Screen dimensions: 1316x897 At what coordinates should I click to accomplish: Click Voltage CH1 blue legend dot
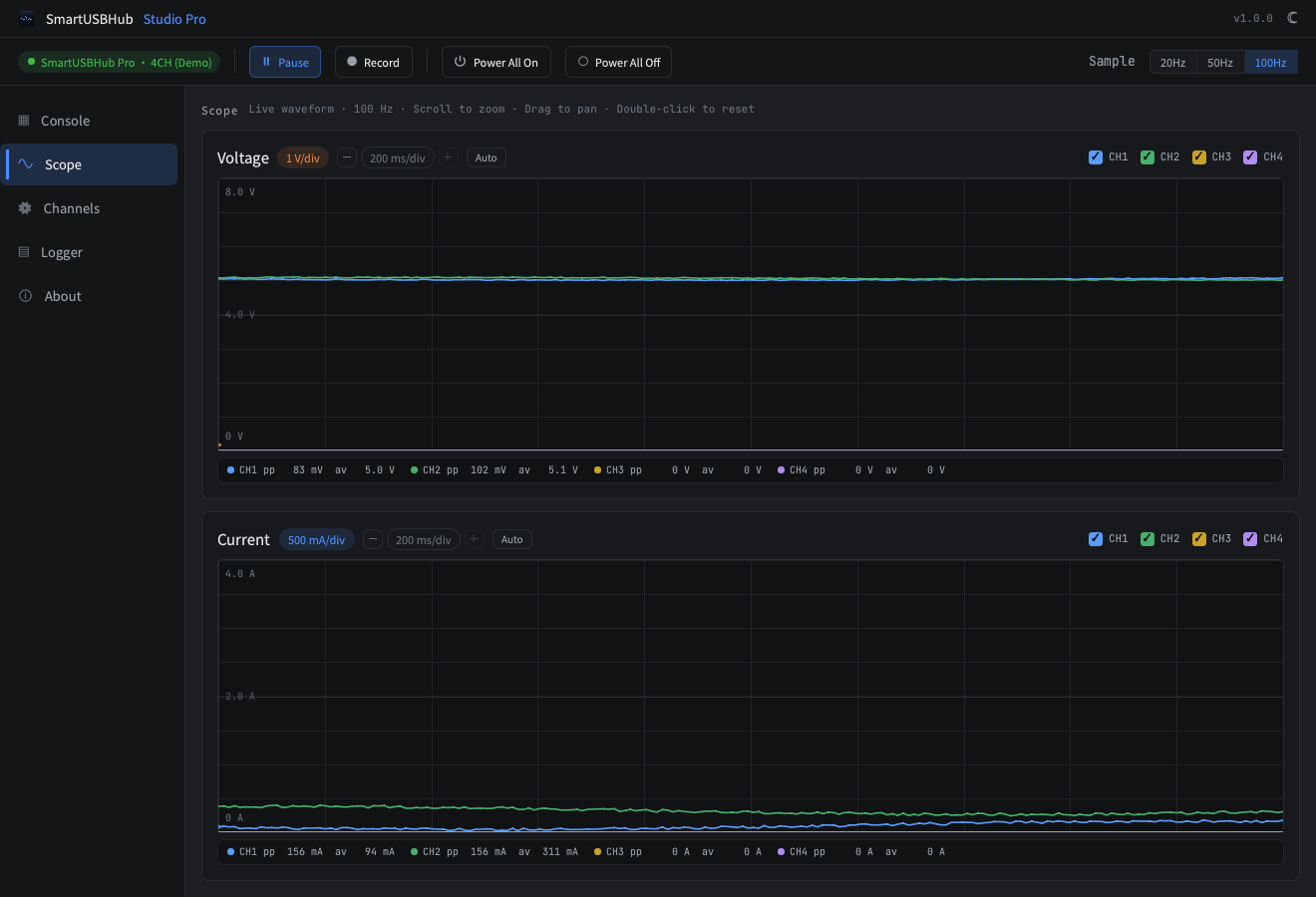(x=230, y=470)
